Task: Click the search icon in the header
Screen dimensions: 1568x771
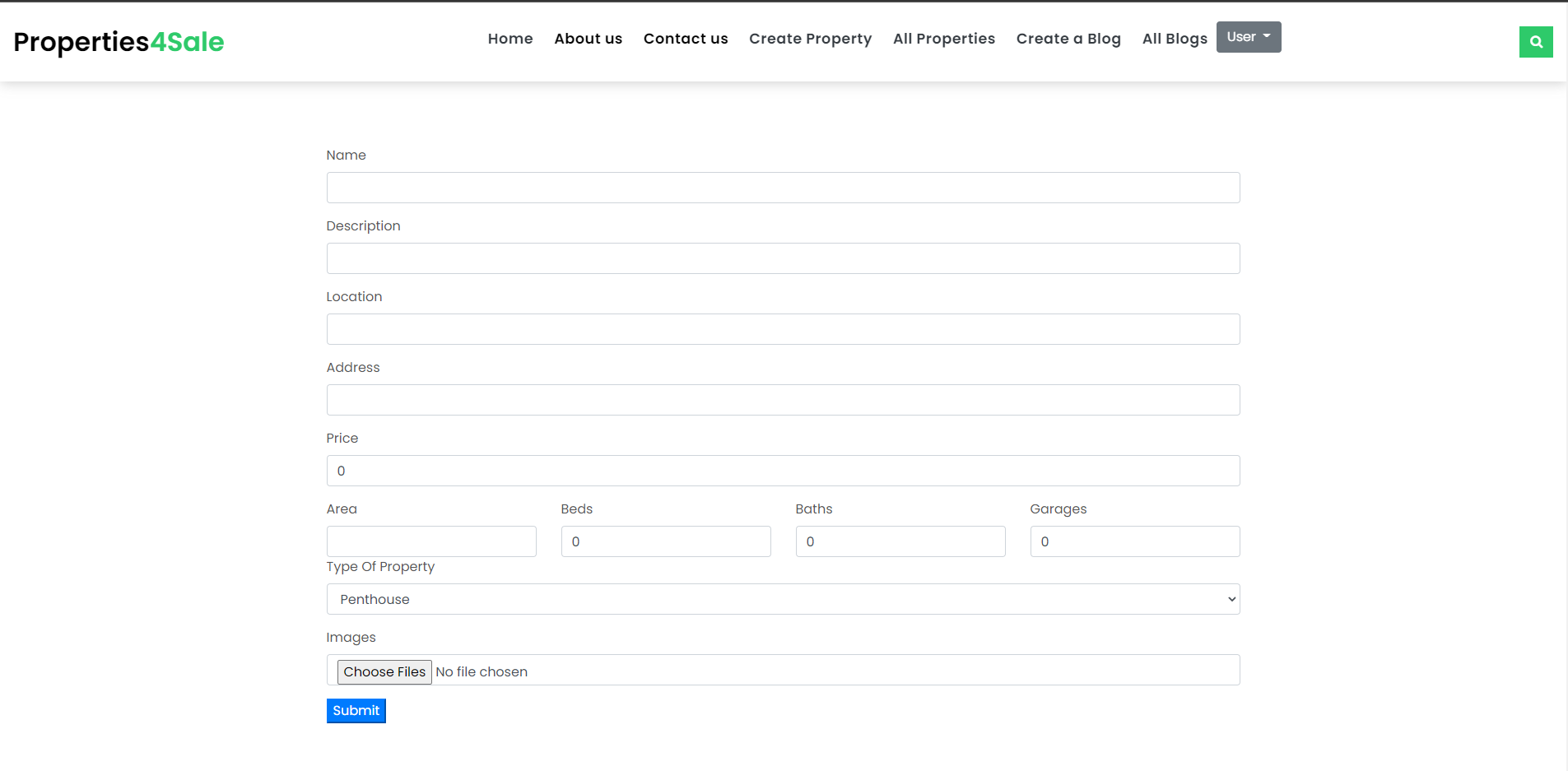Action: 1536,41
